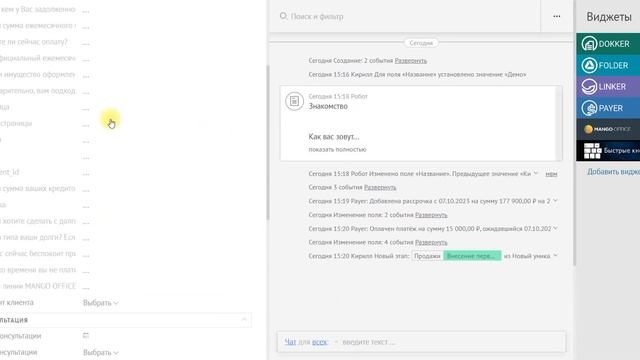Open the FOLDER widget
Image resolution: width=640 pixels, height=360 pixels.
click(608, 65)
